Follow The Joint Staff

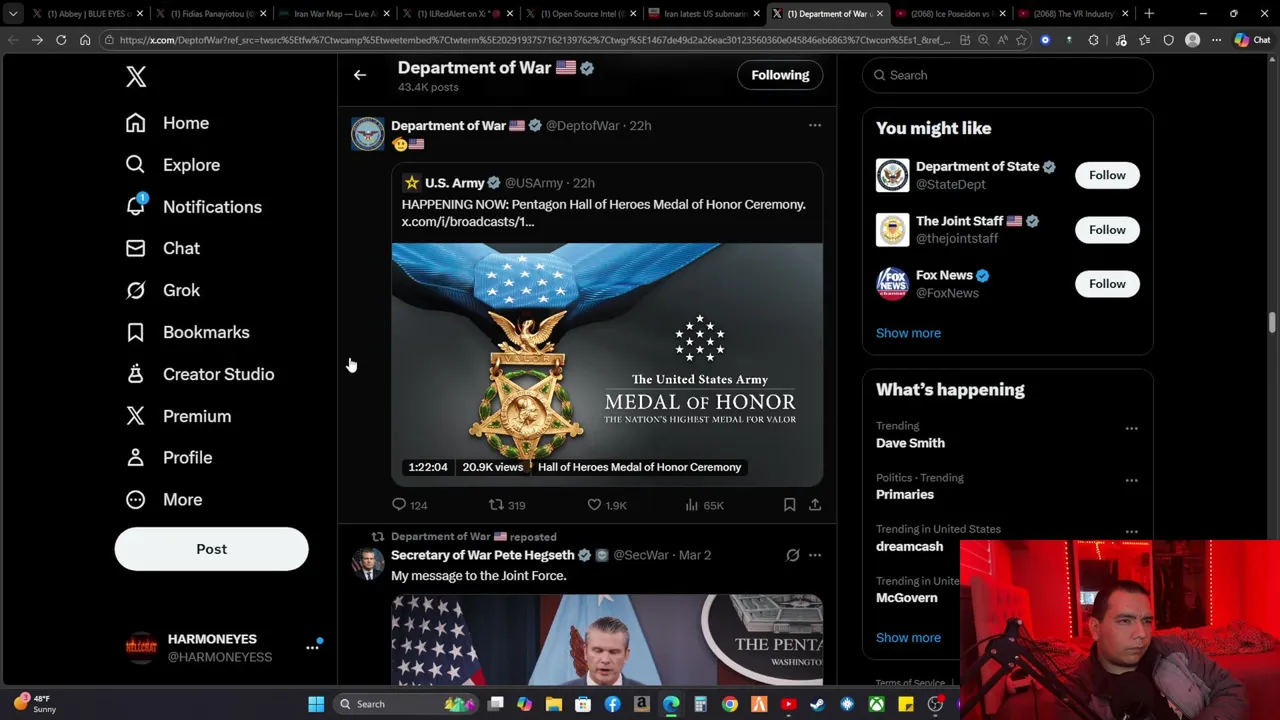tap(1107, 230)
